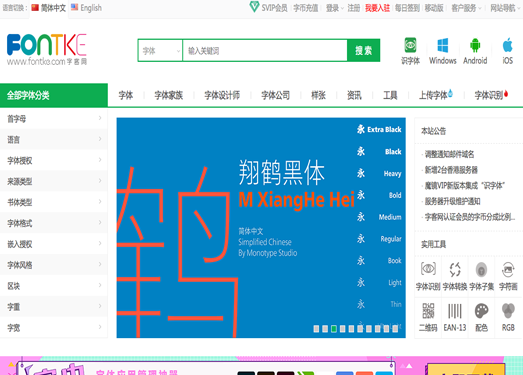Open the 字体 search category dropdown

[160, 51]
